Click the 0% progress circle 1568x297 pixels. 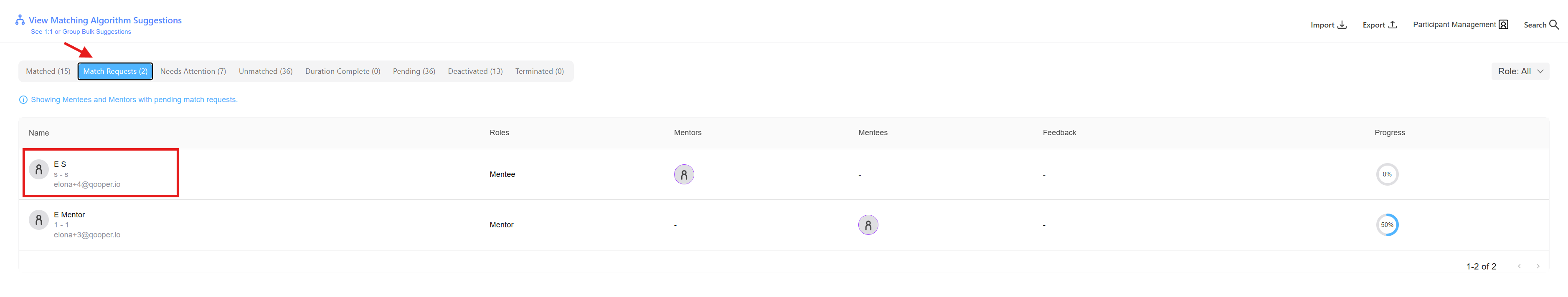1387,175
